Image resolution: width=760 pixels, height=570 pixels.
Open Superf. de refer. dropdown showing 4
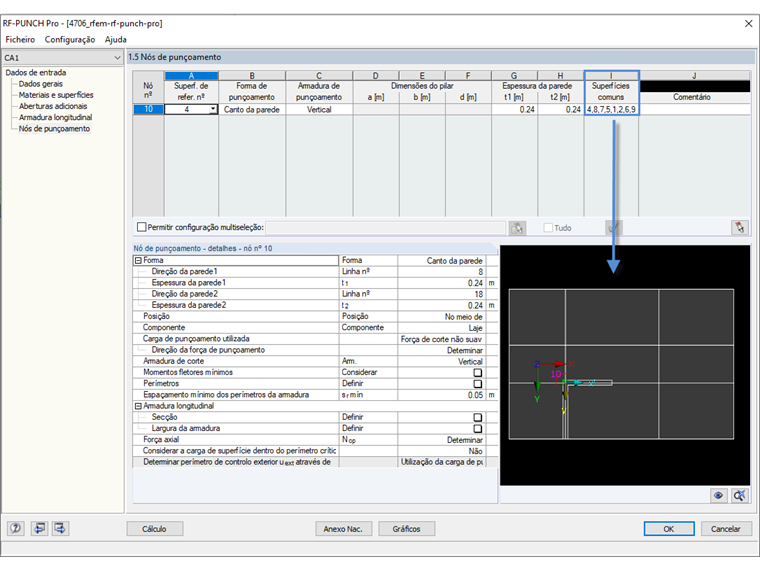point(213,110)
